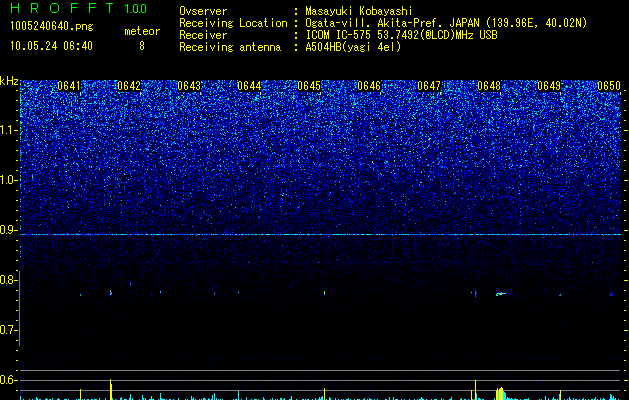Click the 0649 time marker
The image size is (629, 400).
tap(549, 86)
